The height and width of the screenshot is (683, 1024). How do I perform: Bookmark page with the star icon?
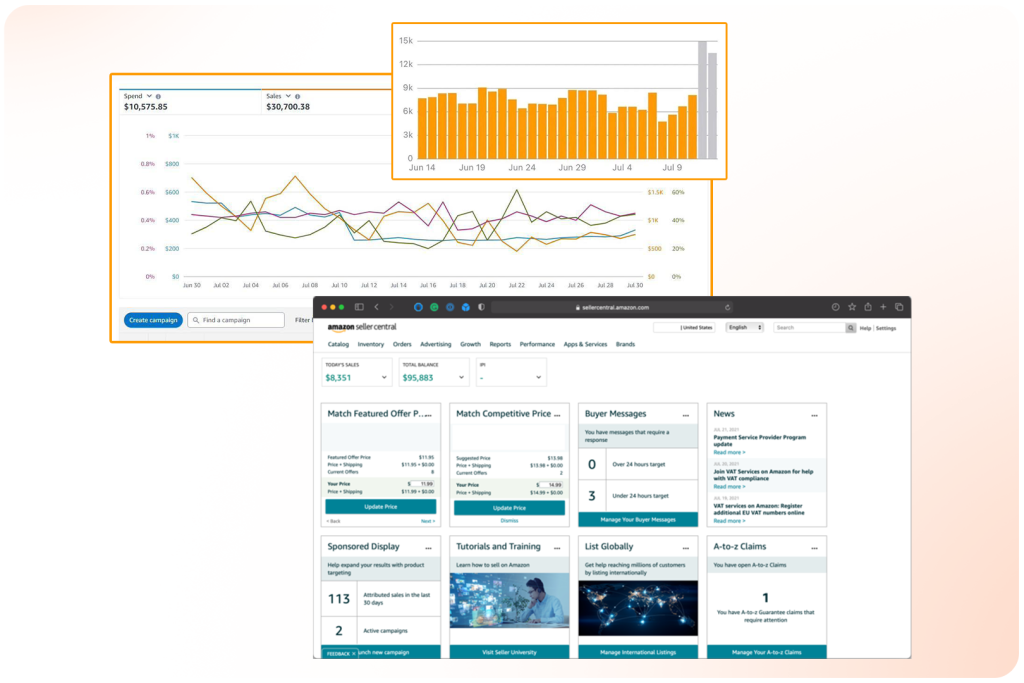click(x=852, y=307)
